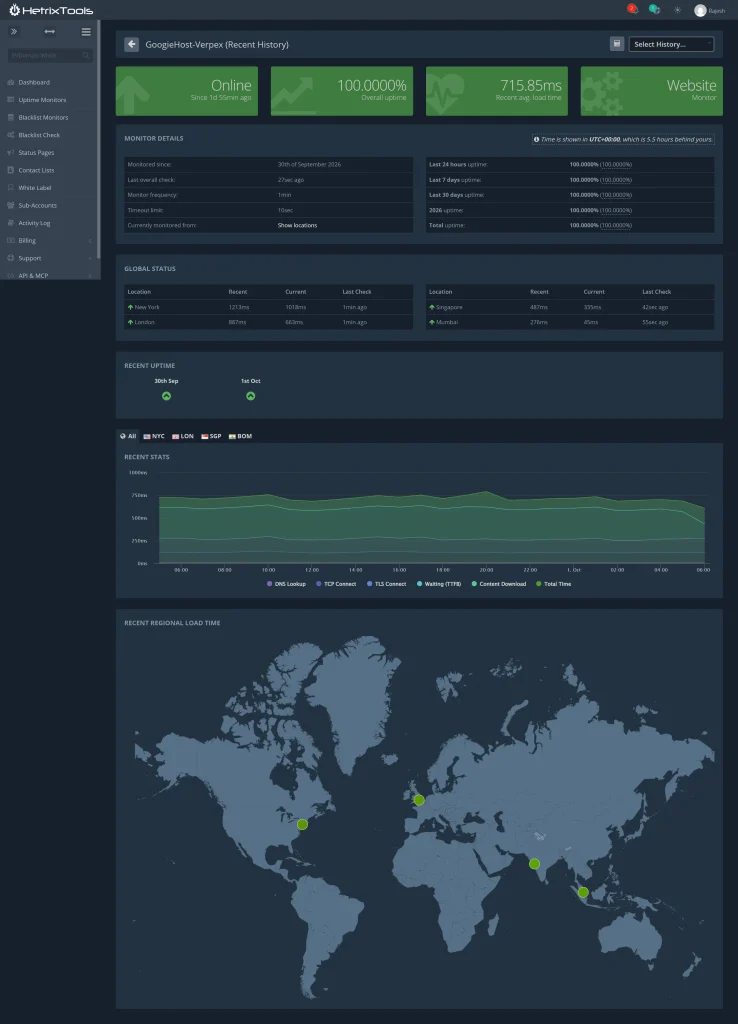Switch to the SGP location tab
This screenshot has height=1024, width=738.
click(211, 436)
